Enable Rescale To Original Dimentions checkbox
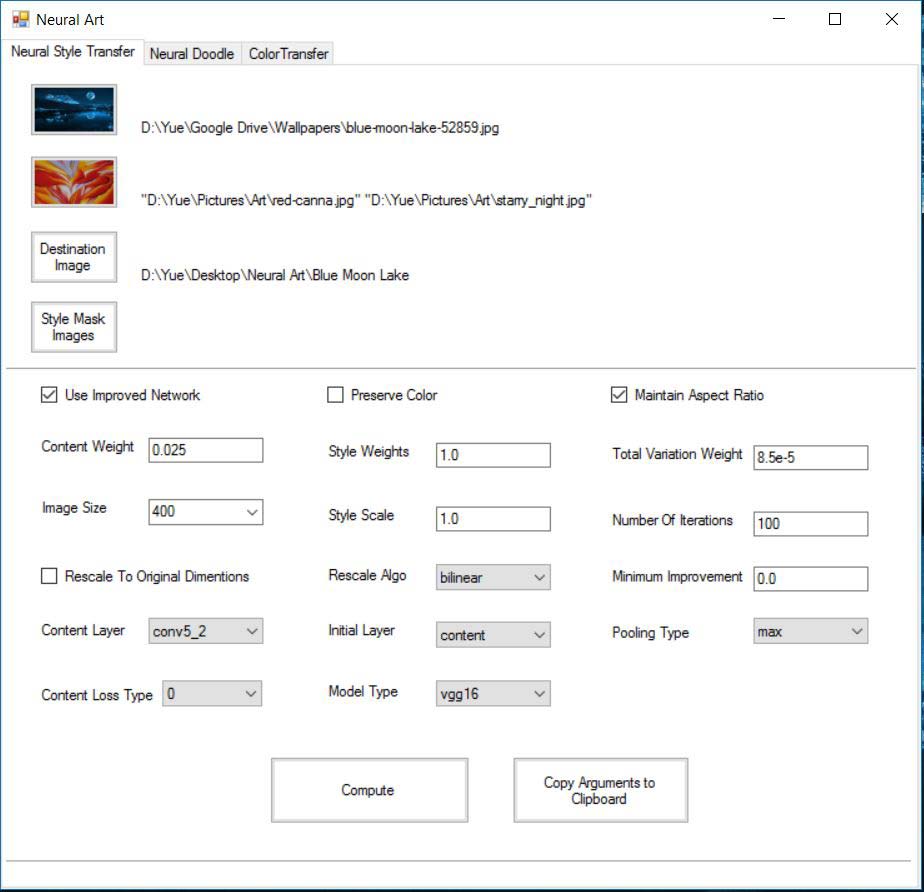The image size is (924, 892). tap(49, 576)
